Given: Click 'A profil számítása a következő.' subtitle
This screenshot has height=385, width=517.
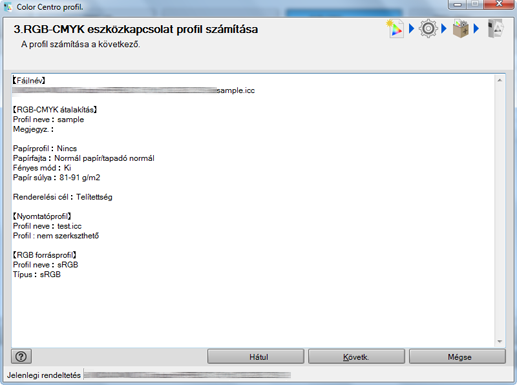Looking at the screenshot, I should click(x=81, y=44).
